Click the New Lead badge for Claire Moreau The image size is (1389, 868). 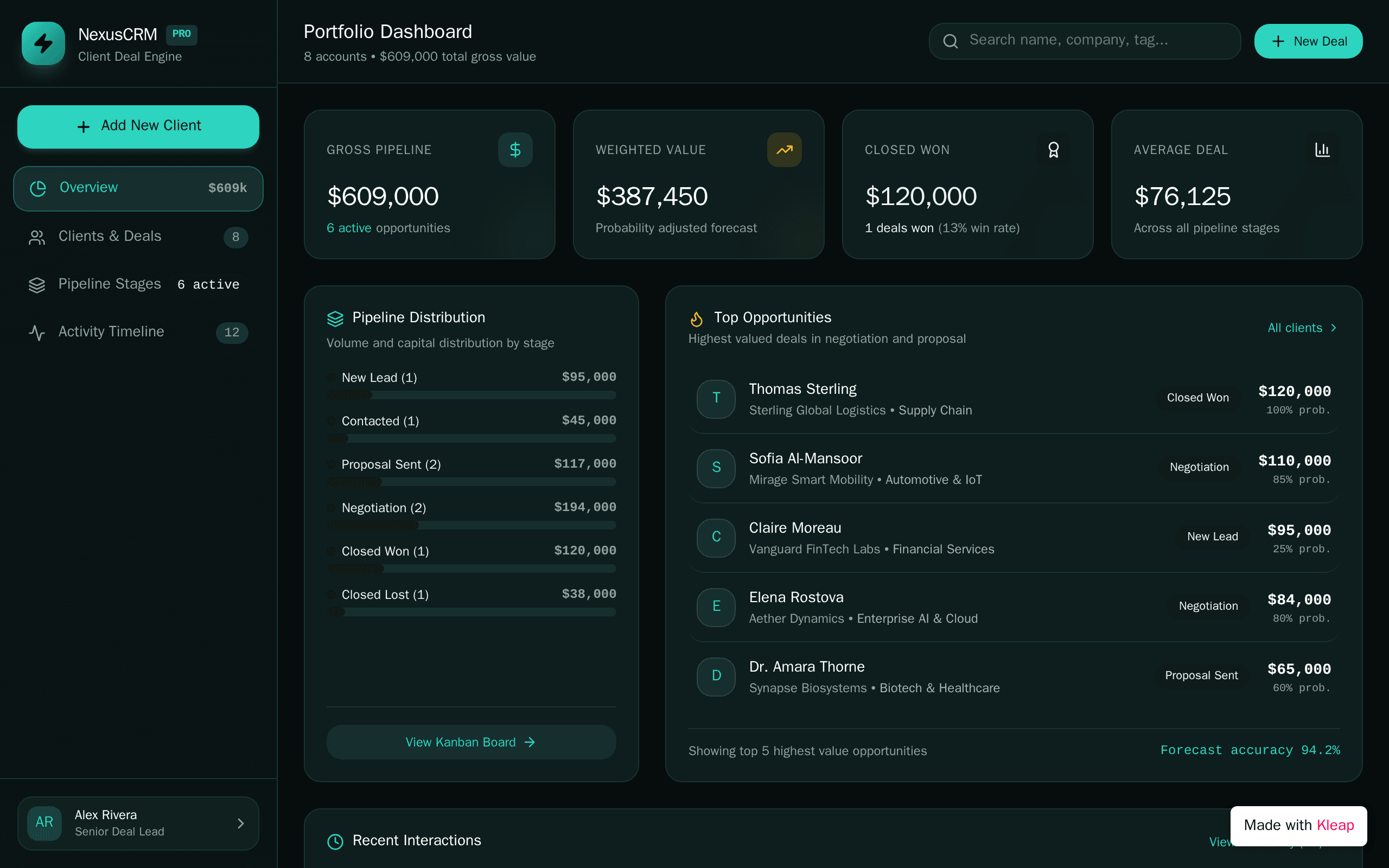pyautogui.click(x=1212, y=537)
